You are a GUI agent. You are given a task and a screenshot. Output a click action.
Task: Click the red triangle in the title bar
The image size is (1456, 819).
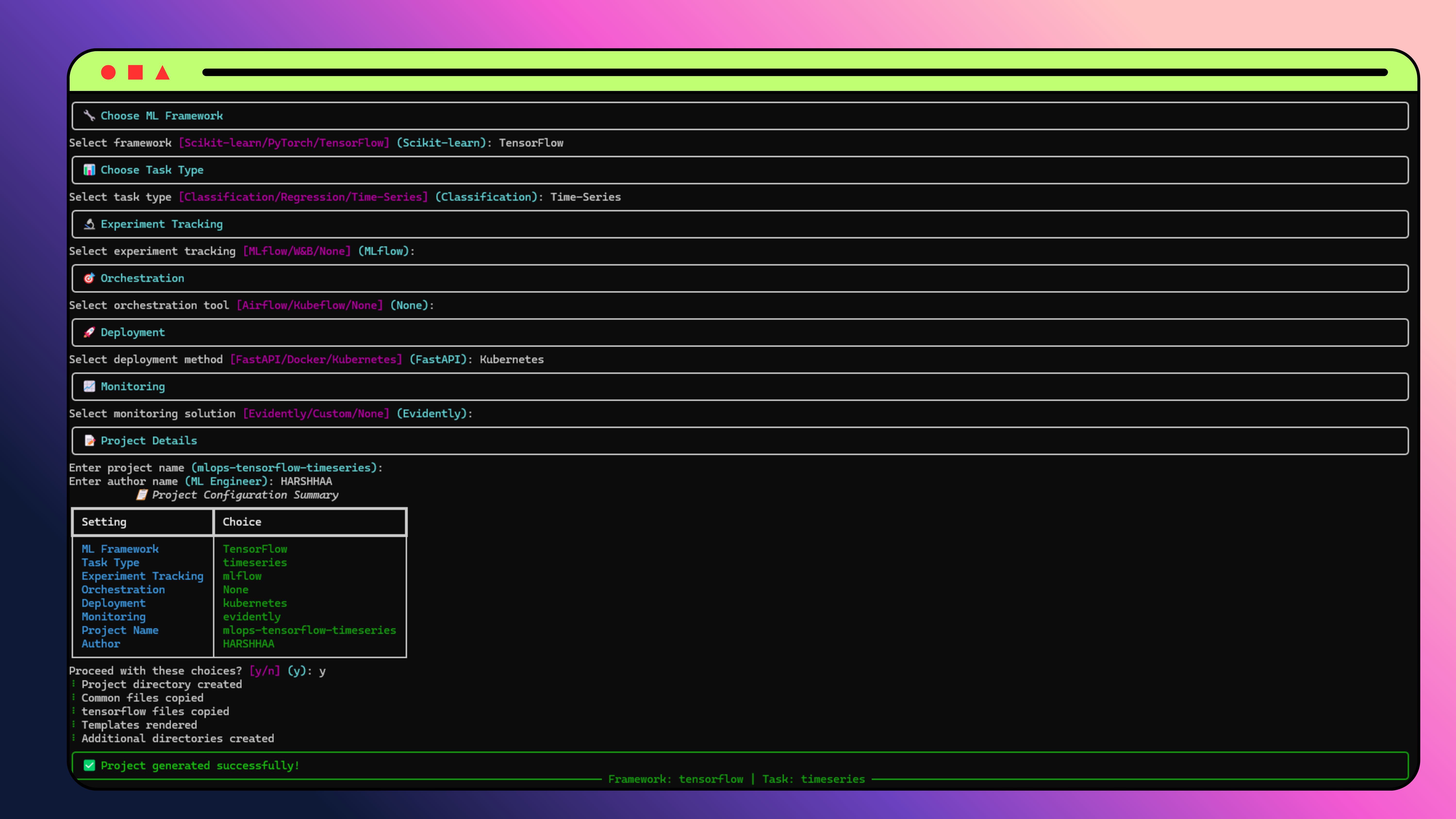pyautogui.click(x=162, y=73)
